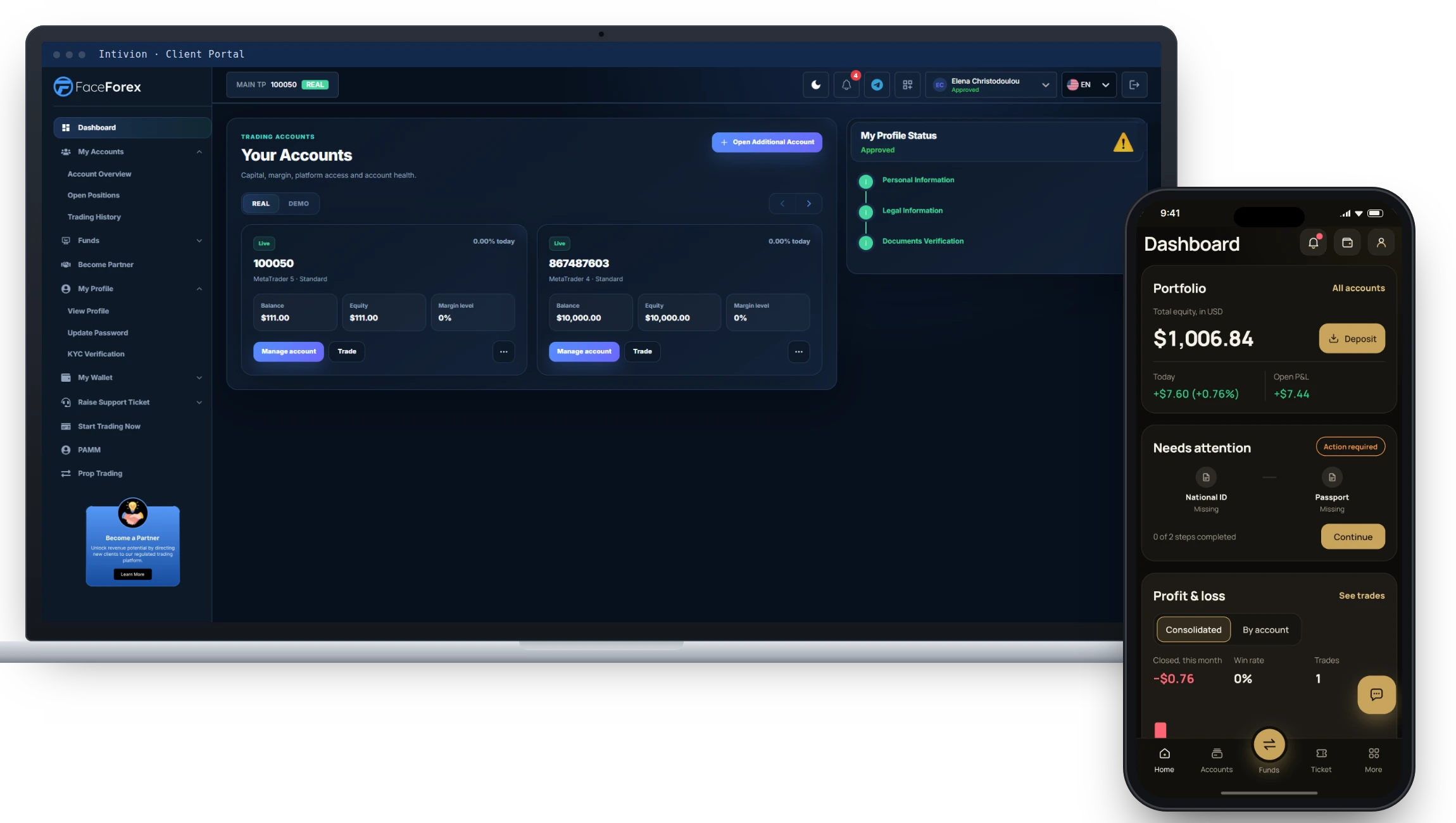Screen dimensions: 1456x823
Task: Click next arrow in accounts carousel
Action: pos(808,204)
